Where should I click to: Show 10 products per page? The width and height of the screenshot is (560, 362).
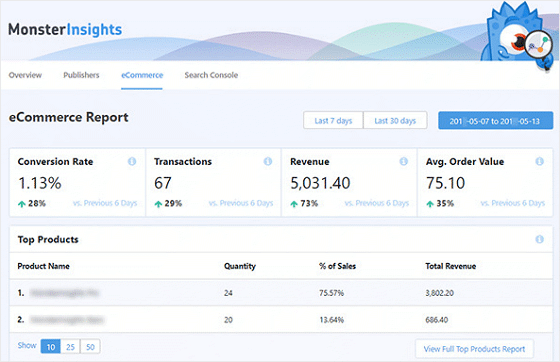coord(51,347)
